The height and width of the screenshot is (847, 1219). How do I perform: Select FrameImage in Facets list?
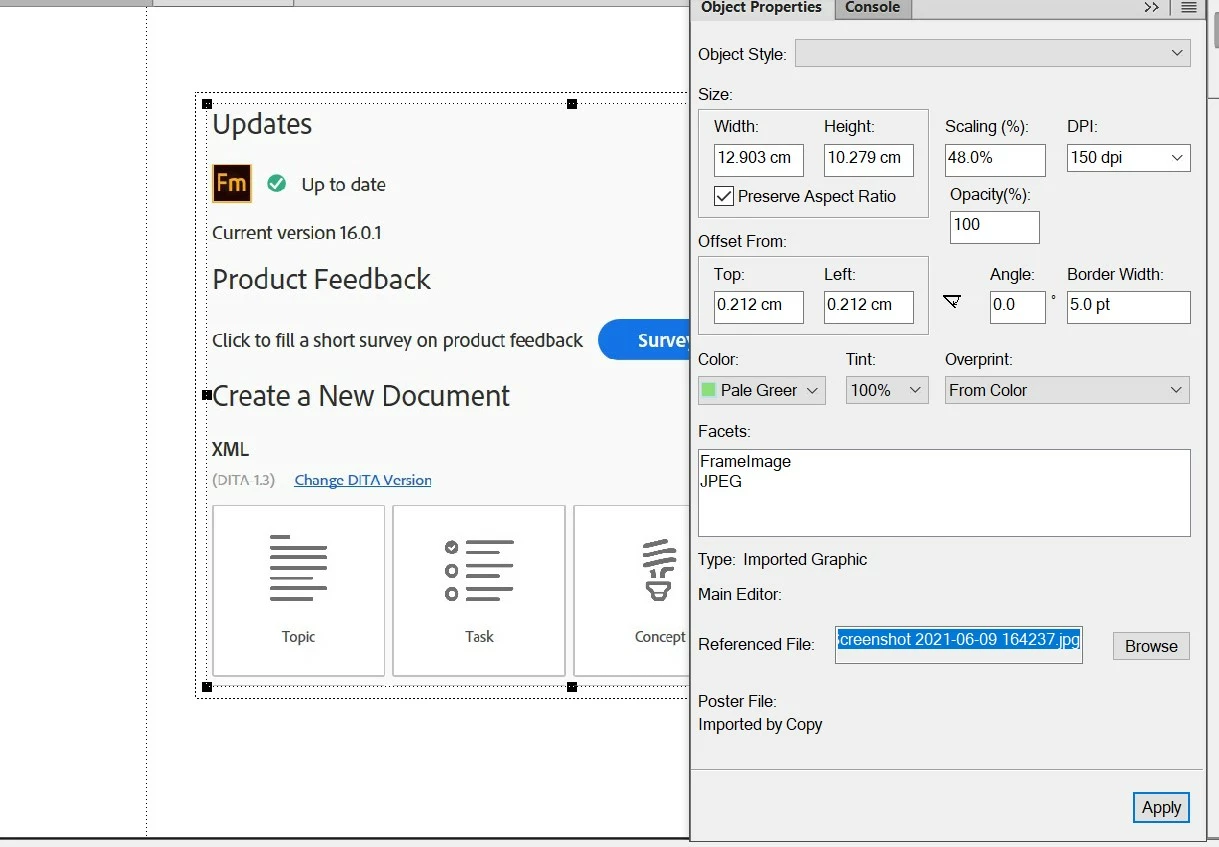745,462
